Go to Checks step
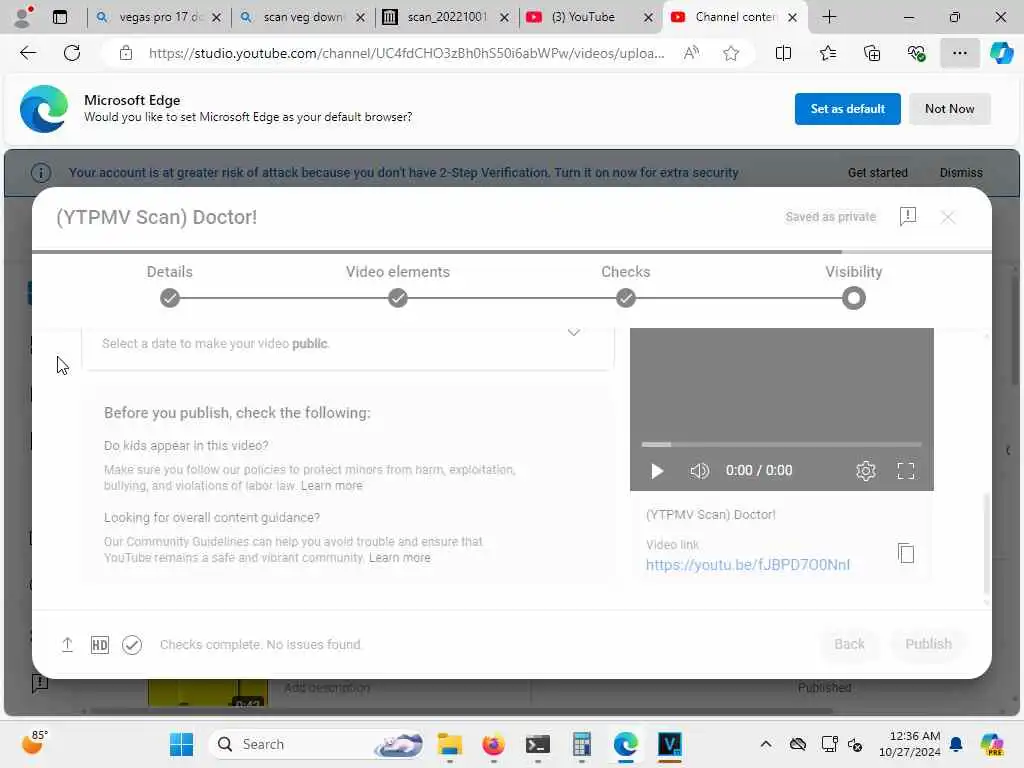Screen dimensions: 1024x768 coord(626,285)
